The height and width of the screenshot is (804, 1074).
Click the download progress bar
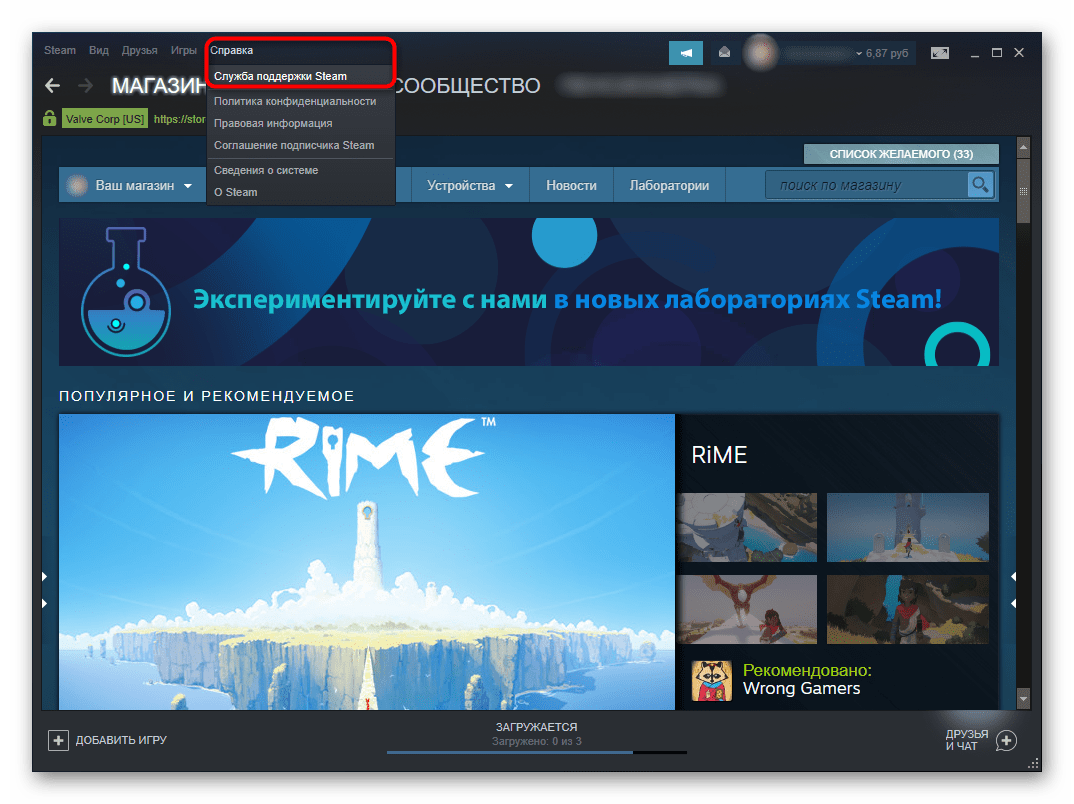point(536,752)
